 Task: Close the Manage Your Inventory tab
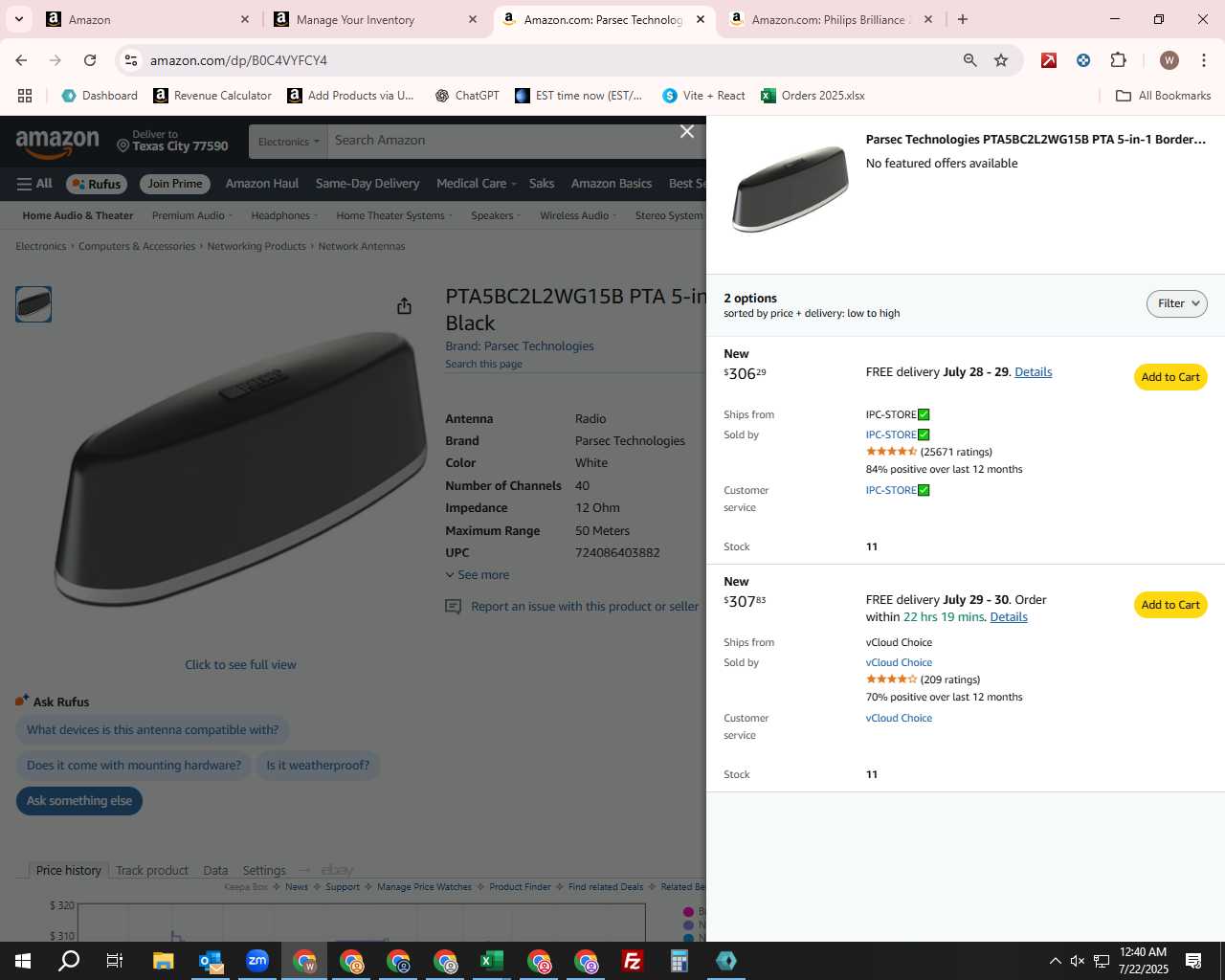click(x=472, y=19)
